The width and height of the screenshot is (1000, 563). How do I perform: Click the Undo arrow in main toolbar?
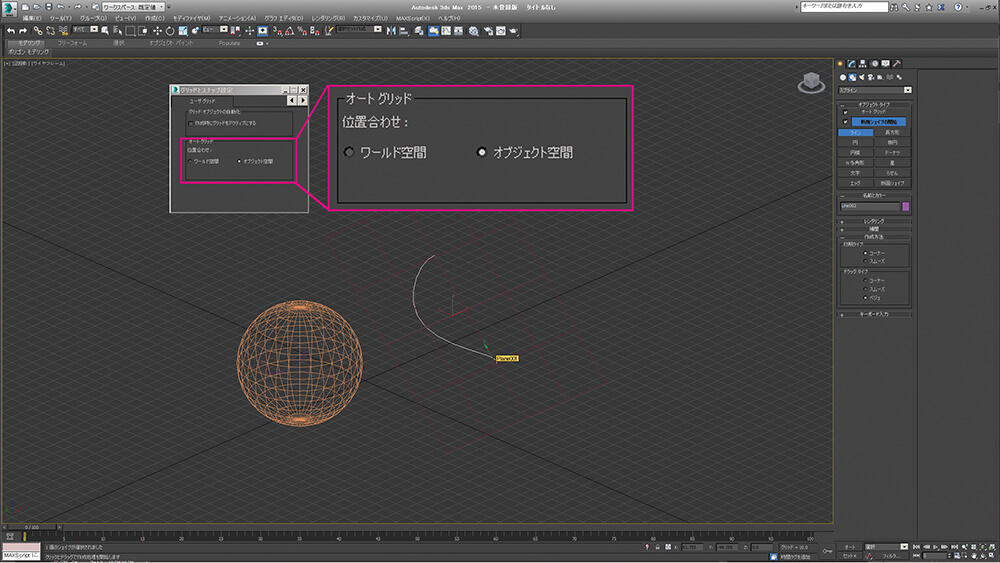pyautogui.click(x=11, y=31)
